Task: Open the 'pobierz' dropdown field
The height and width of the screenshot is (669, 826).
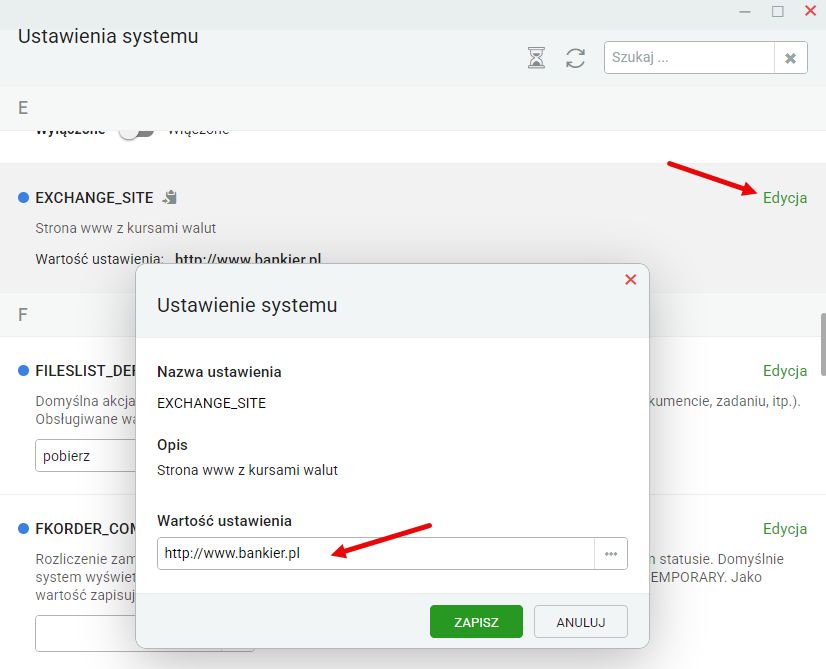Action: tap(85, 456)
